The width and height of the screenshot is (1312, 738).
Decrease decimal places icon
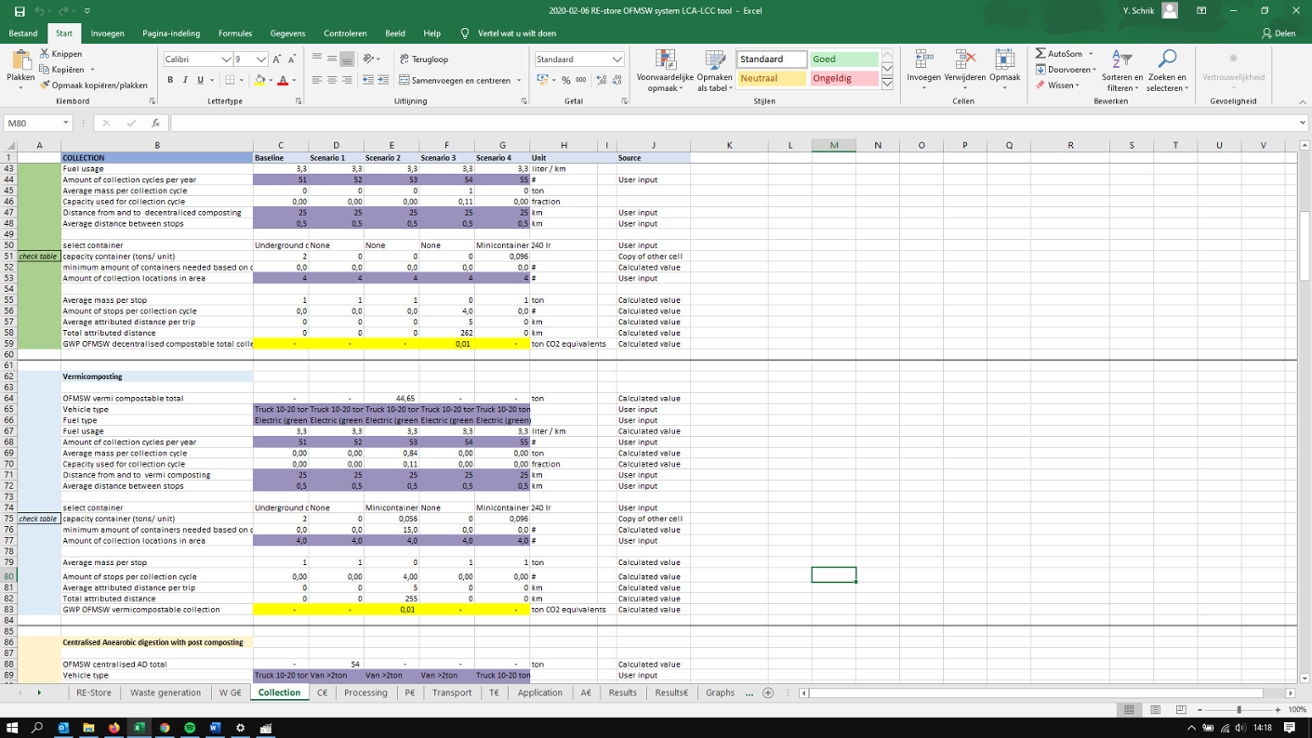click(616, 80)
